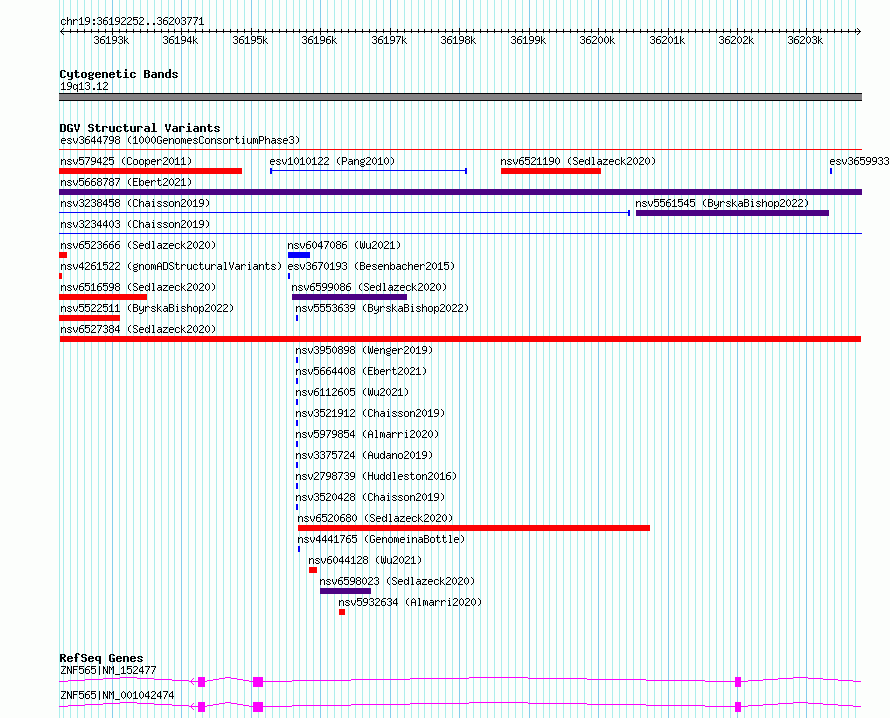
Task: Open the DGV Structural Variants track title
Action: coord(140,128)
